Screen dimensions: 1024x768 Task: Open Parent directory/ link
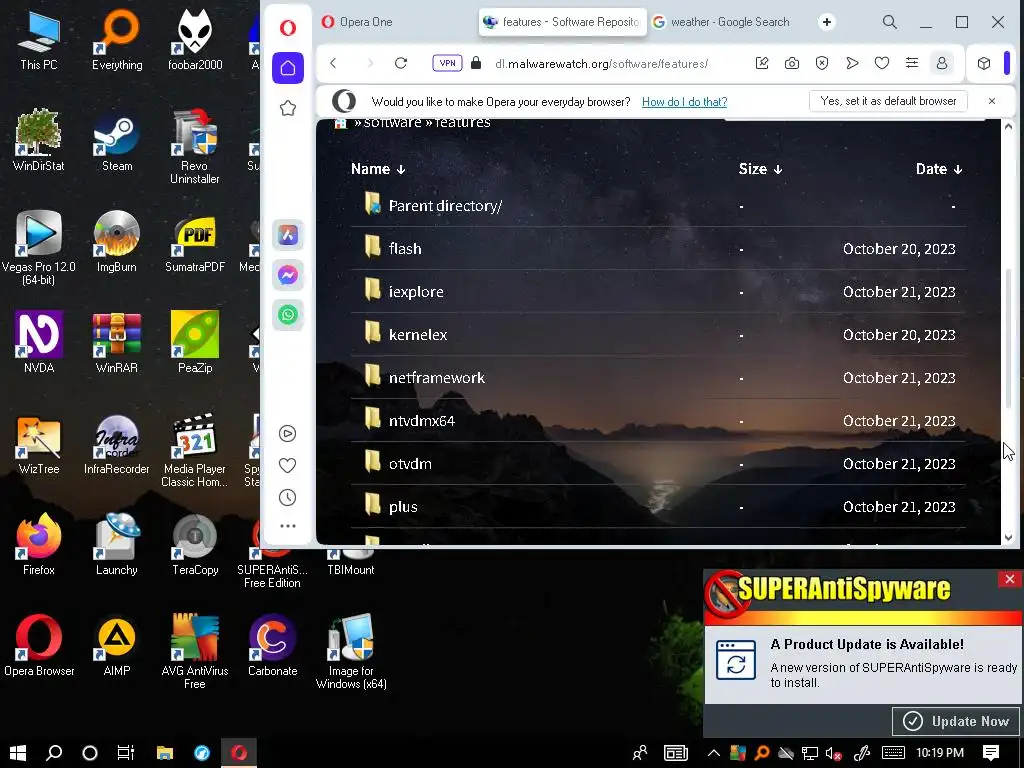pyautogui.click(x=445, y=206)
